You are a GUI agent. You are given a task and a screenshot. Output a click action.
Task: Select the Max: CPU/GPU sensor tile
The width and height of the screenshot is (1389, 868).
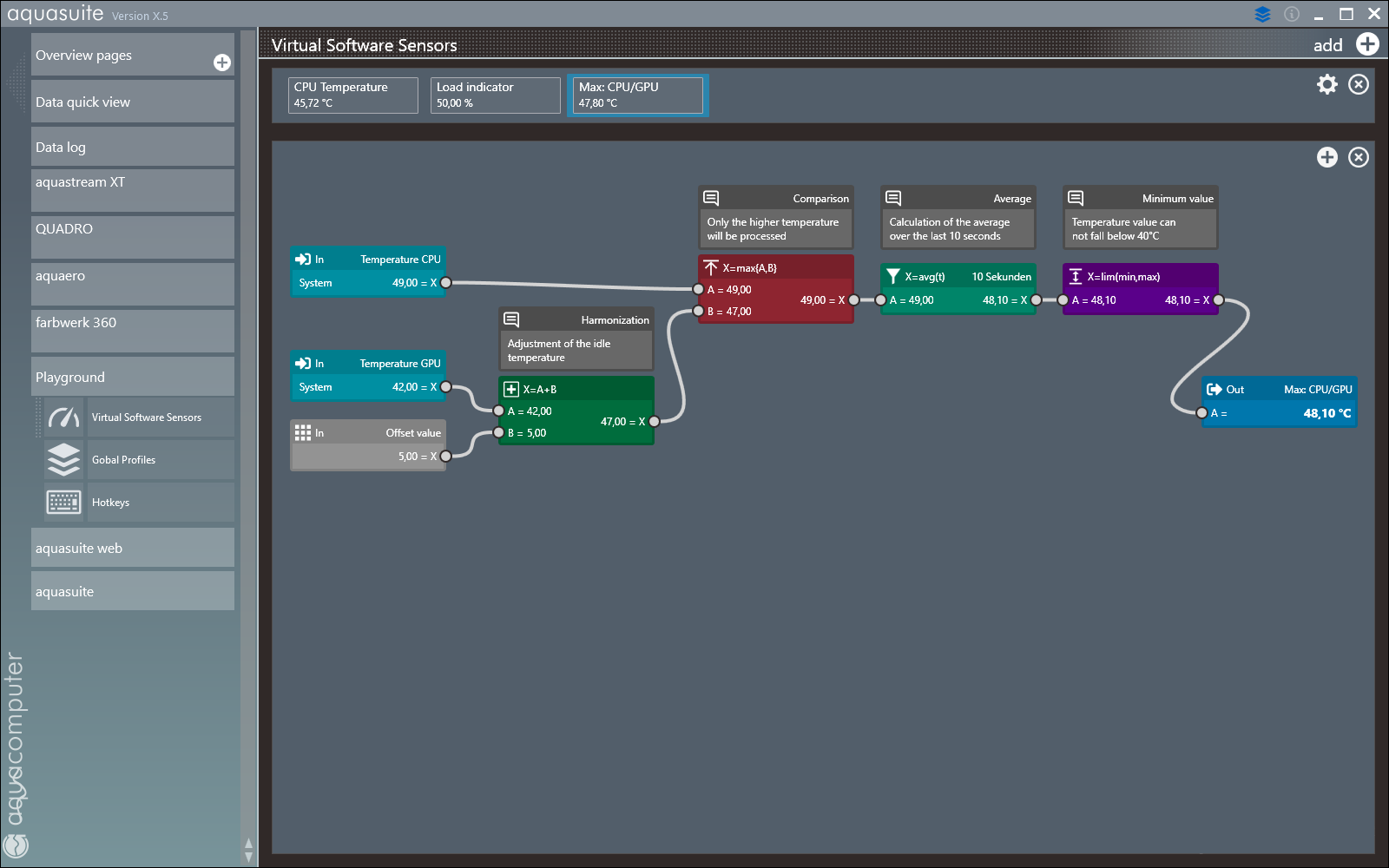point(638,95)
